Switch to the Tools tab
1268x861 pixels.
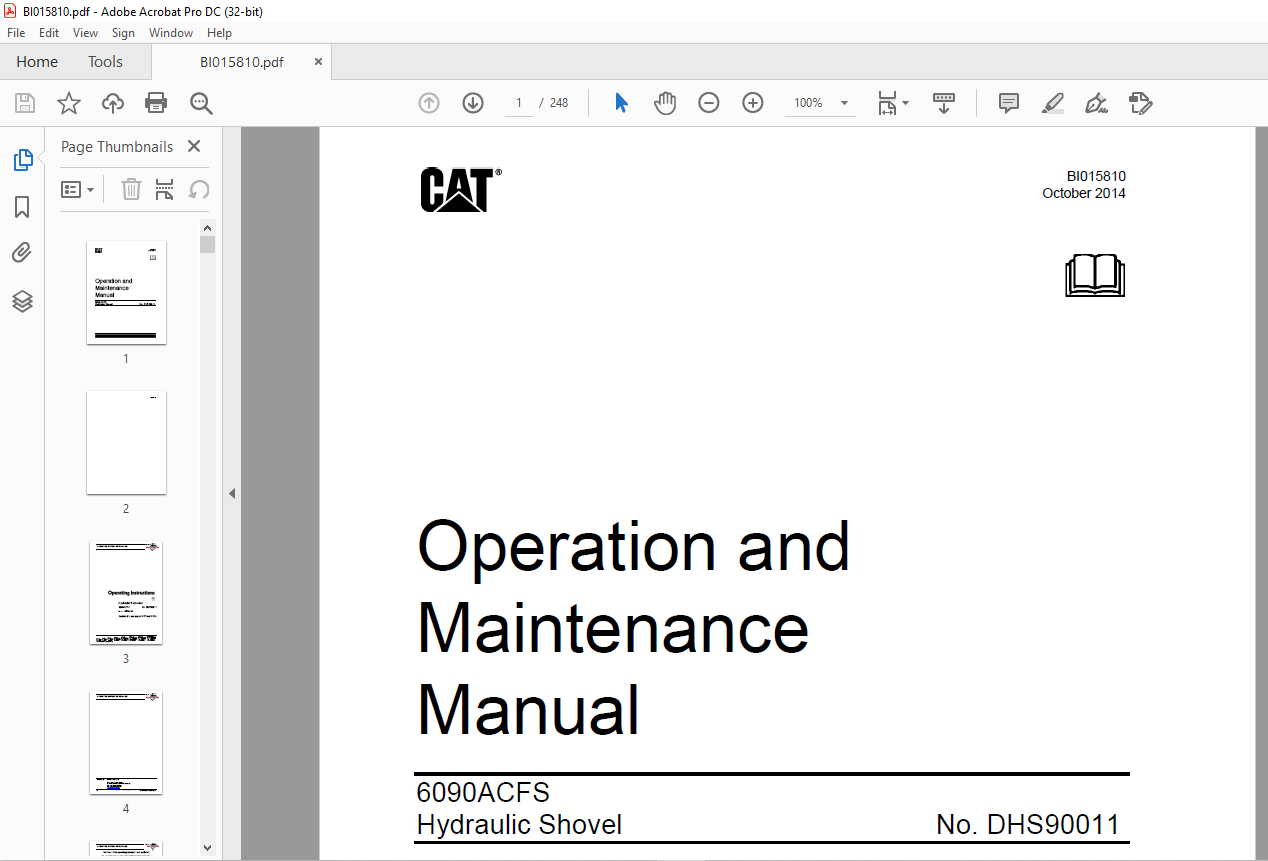105,62
